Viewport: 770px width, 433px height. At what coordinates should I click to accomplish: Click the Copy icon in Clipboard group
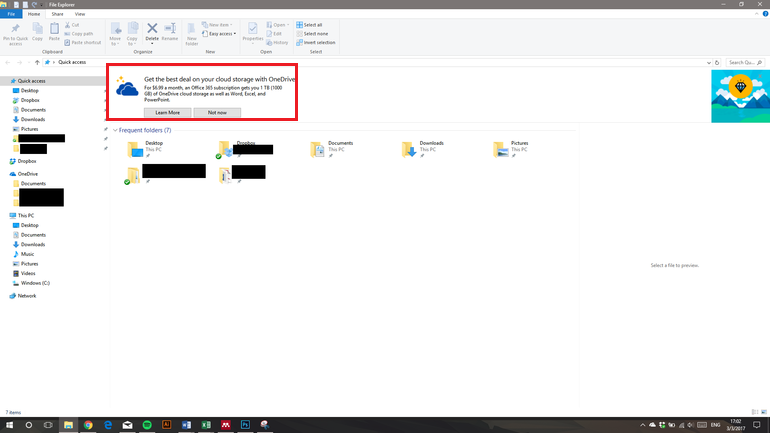coord(37,32)
